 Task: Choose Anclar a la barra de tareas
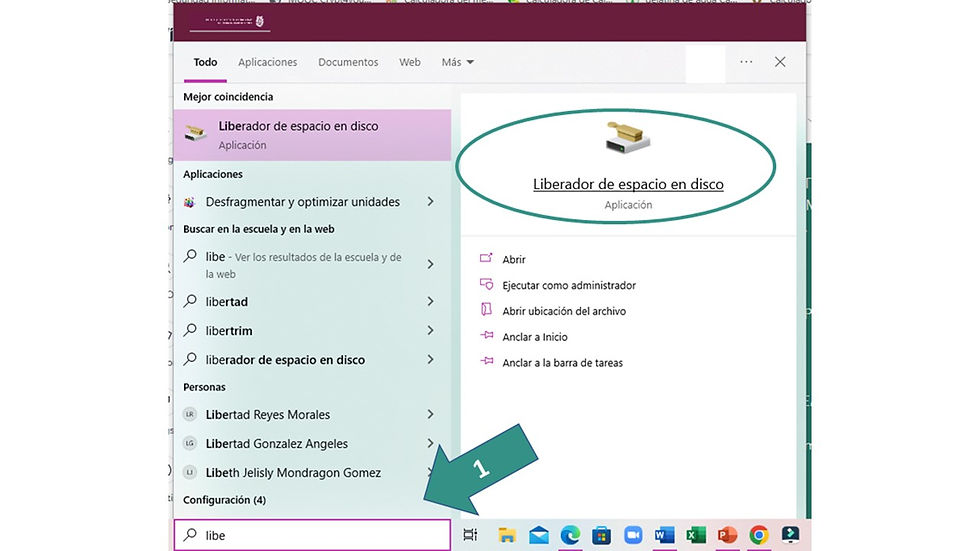(562, 362)
